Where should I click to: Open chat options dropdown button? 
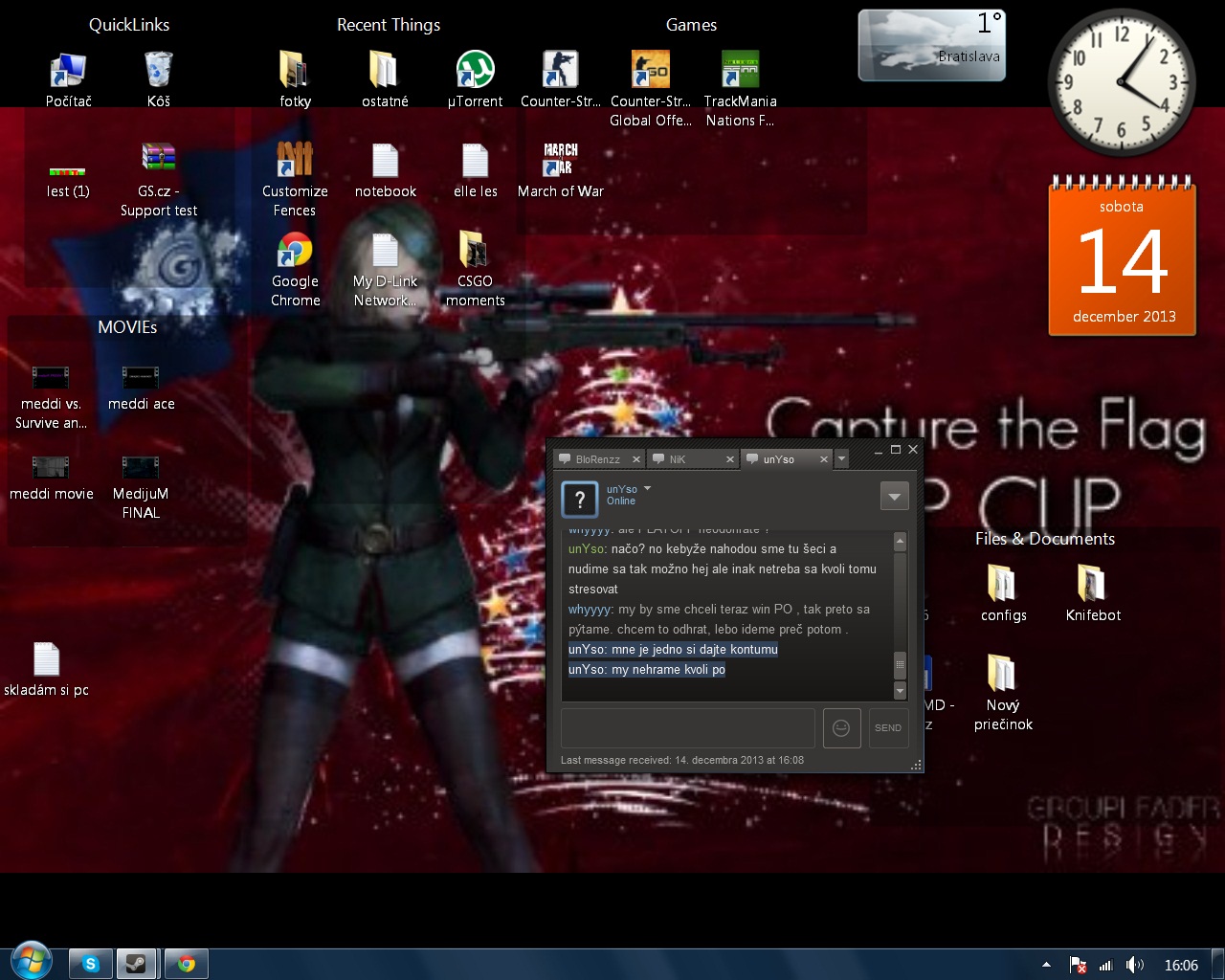point(894,497)
